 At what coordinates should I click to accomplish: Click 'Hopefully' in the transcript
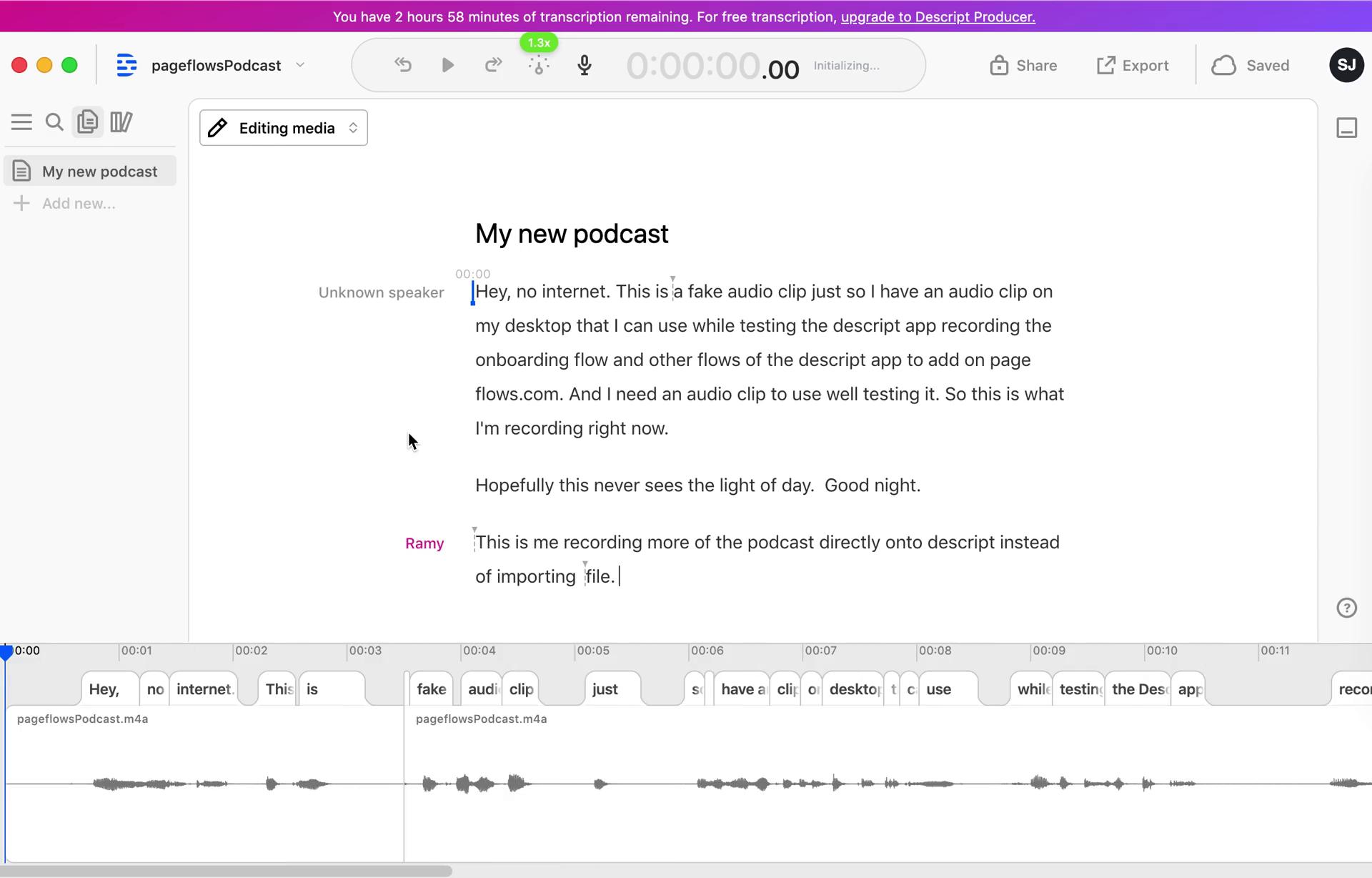tap(514, 485)
